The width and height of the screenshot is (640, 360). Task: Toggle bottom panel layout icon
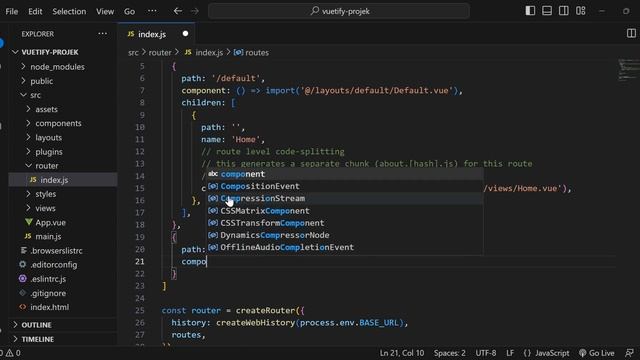[x=547, y=11]
